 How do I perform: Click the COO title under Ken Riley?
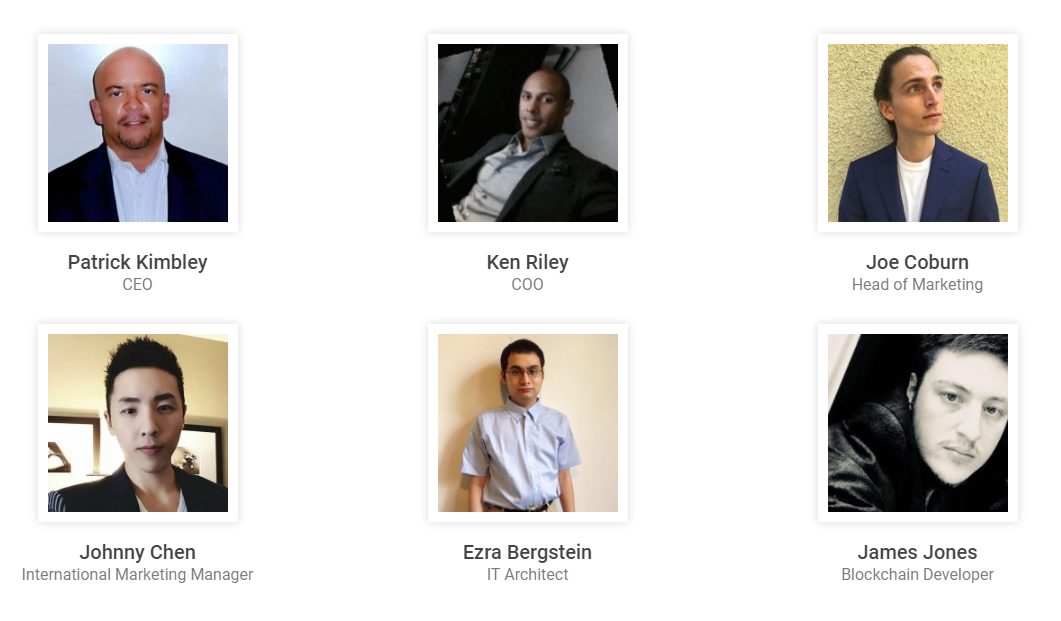(527, 285)
